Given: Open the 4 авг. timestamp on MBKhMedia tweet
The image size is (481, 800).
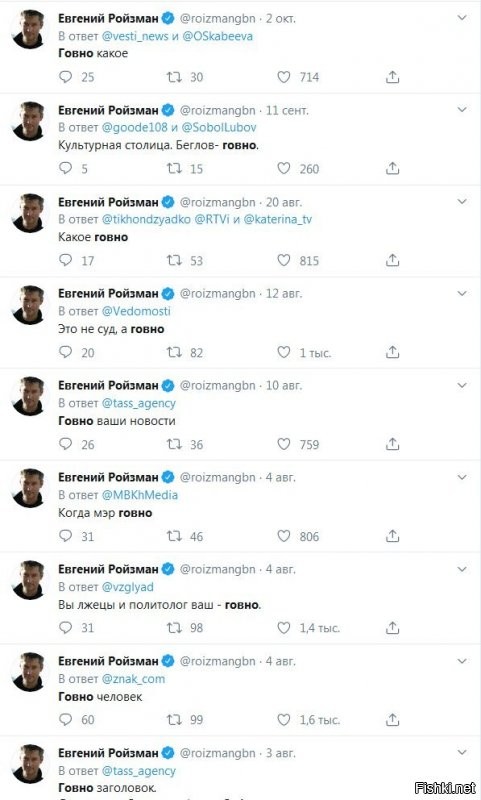Looking at the screenshot, I should [281, 478].
